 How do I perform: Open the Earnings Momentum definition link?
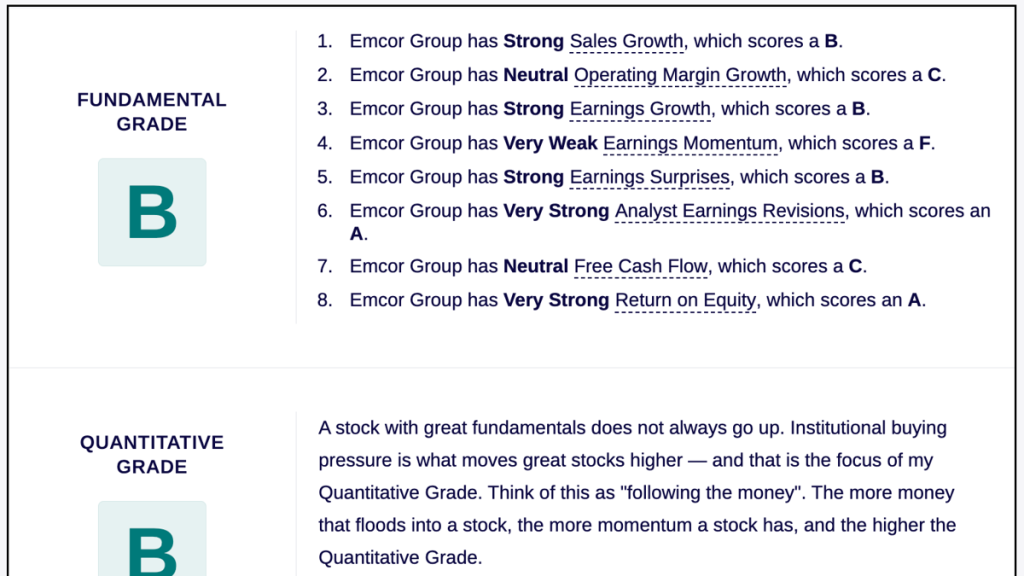690,143
